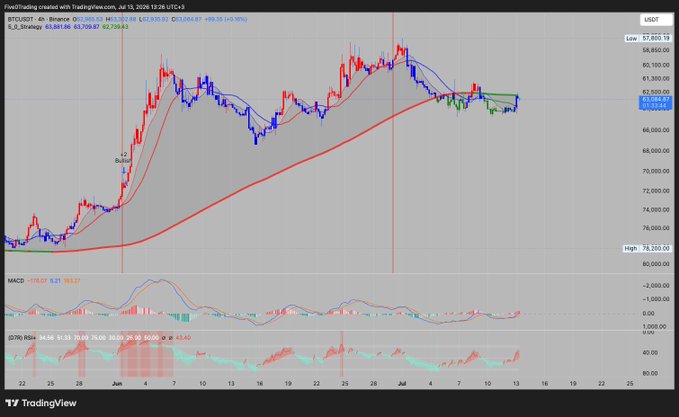Click the +2 Bullish annotation on chart

123,158
